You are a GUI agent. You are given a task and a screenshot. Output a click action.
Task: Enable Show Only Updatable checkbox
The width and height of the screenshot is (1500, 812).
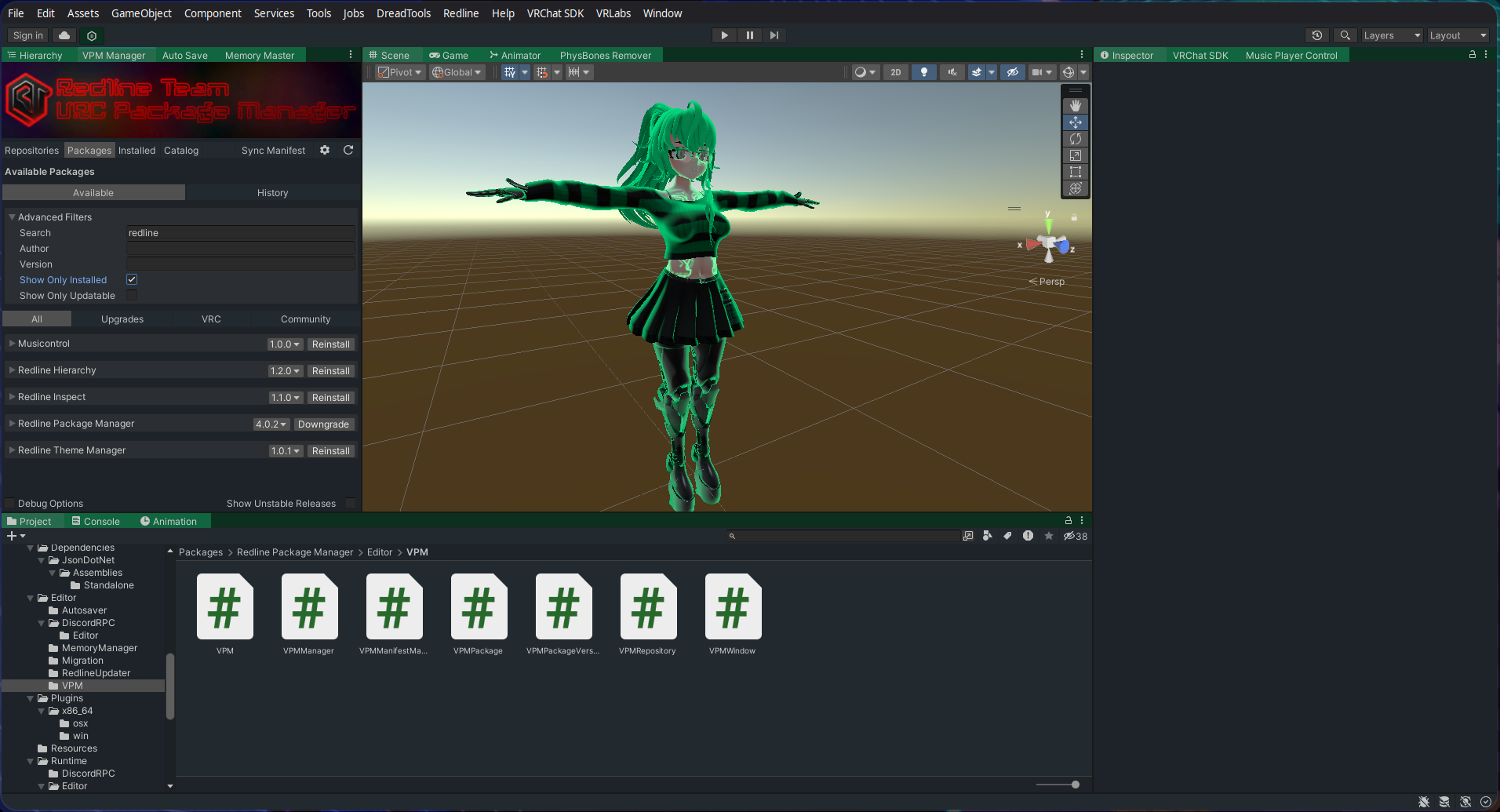coord(132,295)
